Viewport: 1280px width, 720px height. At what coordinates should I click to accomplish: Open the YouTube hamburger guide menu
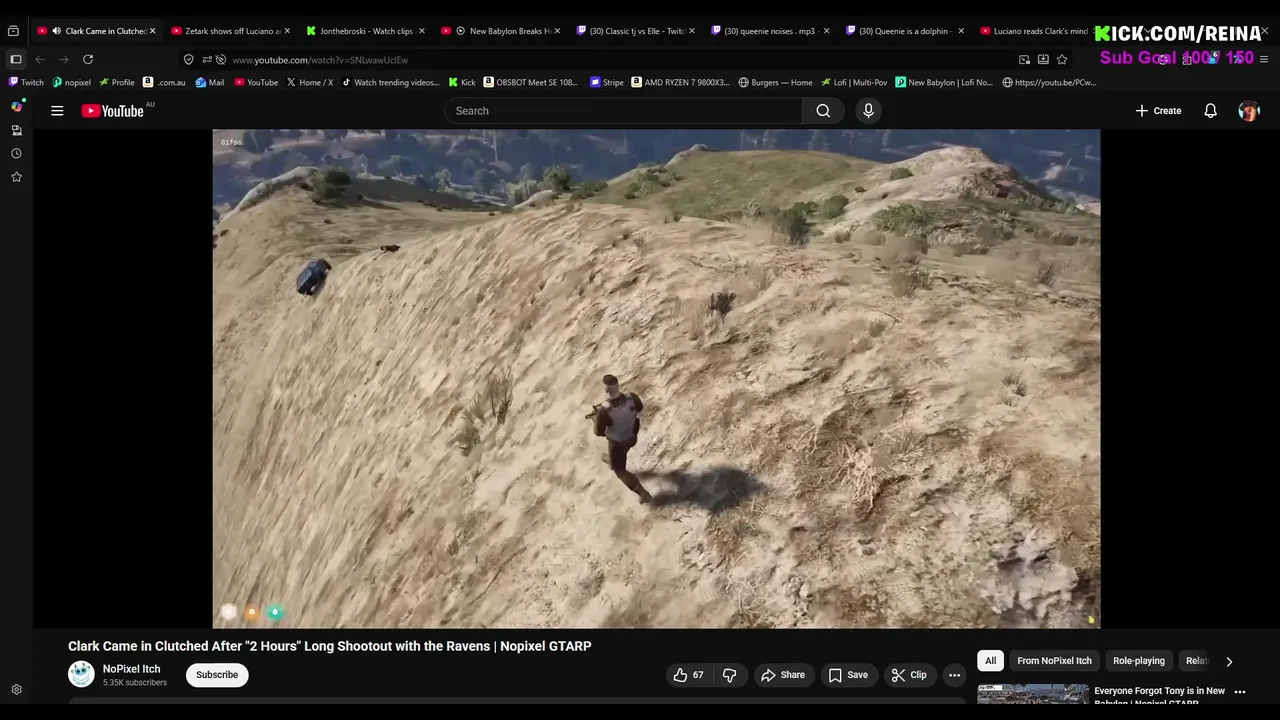pyautogui.click(x=57, y=111)
